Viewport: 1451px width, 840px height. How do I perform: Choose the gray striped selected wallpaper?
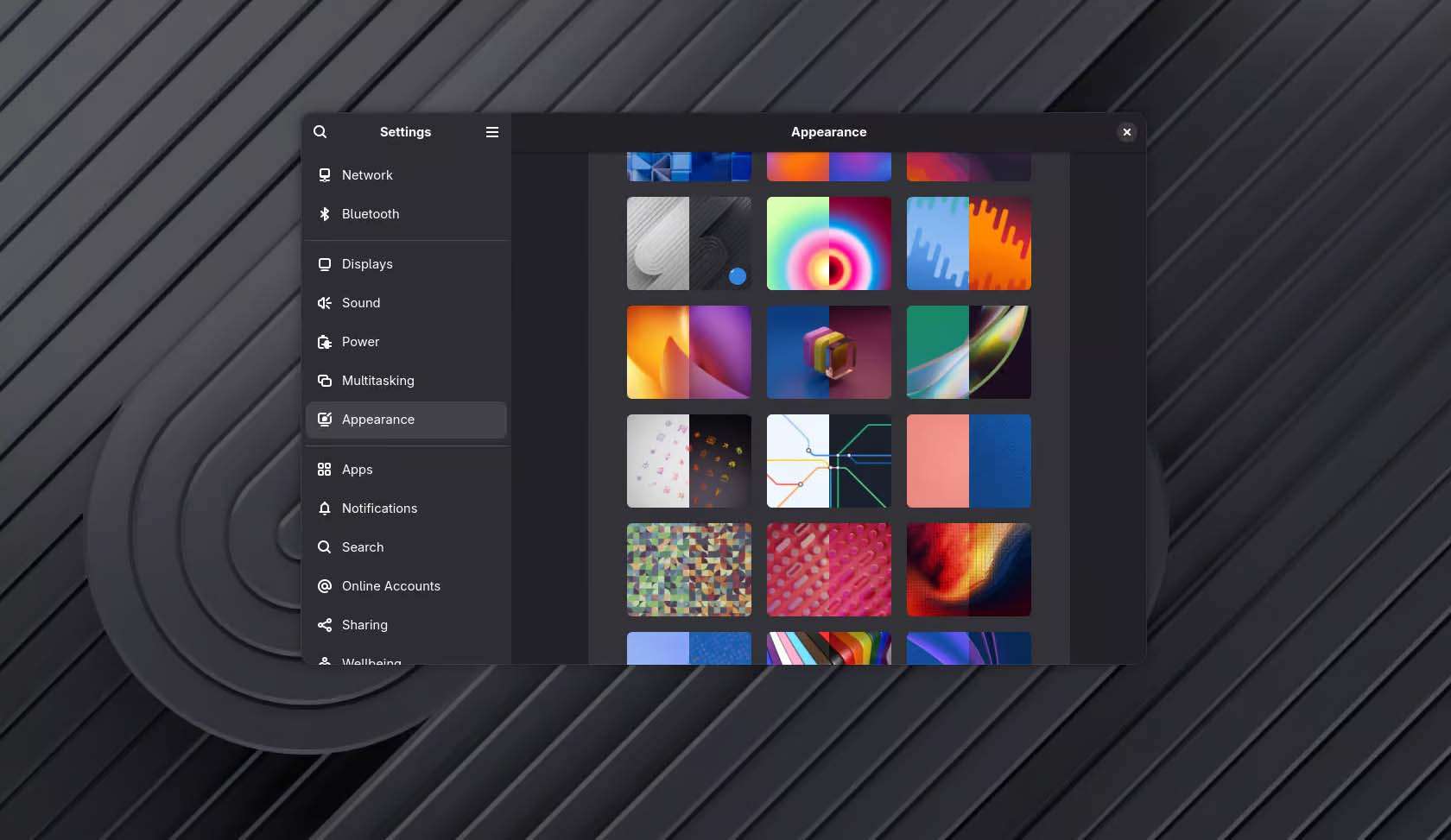click(x=688, y=243)
